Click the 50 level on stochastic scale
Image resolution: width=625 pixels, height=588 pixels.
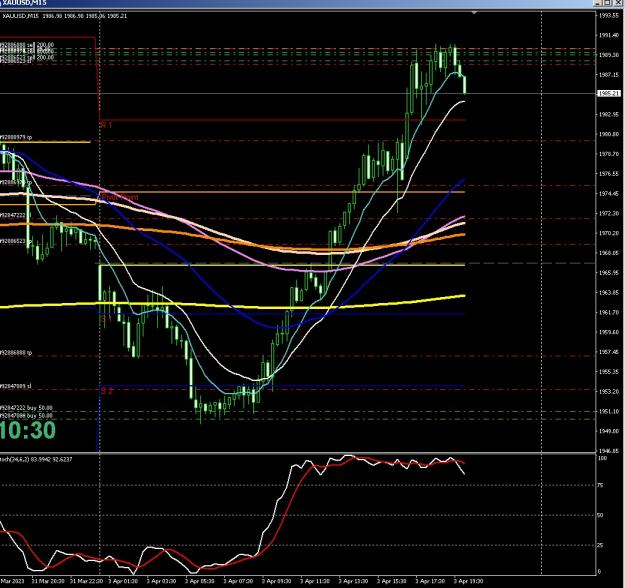pyautogui.click(x=601, y=515)
